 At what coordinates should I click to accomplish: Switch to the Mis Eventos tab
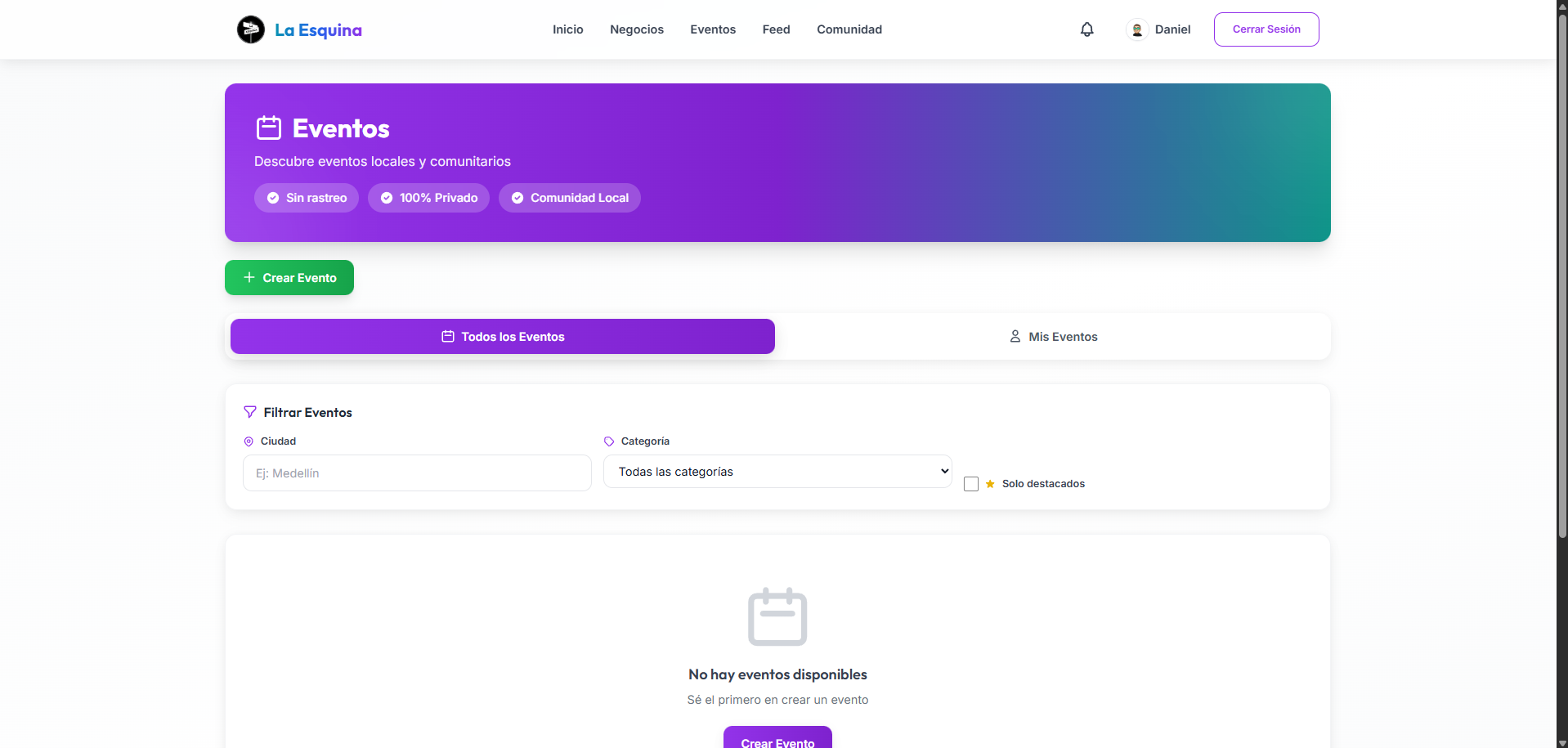[1053, 337]
